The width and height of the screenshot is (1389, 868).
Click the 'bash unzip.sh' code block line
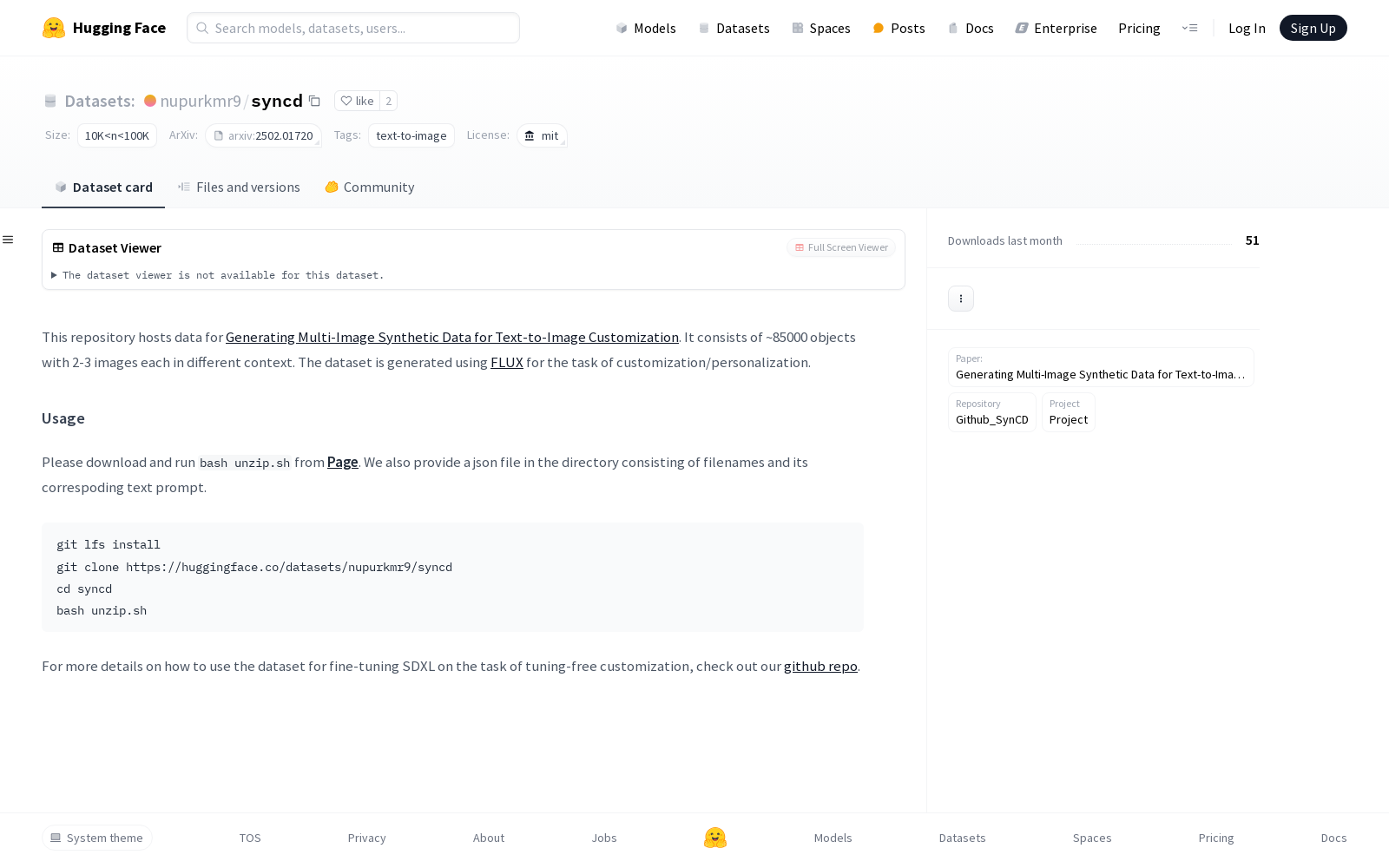[x=102, y=610]
